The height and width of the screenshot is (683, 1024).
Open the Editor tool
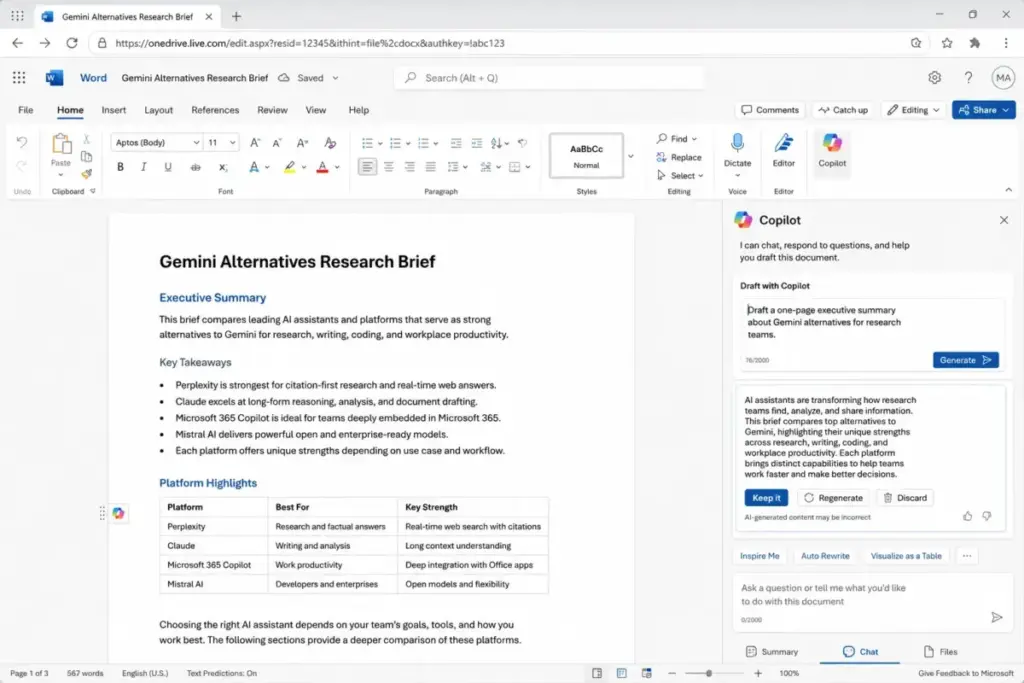(784, 150)
